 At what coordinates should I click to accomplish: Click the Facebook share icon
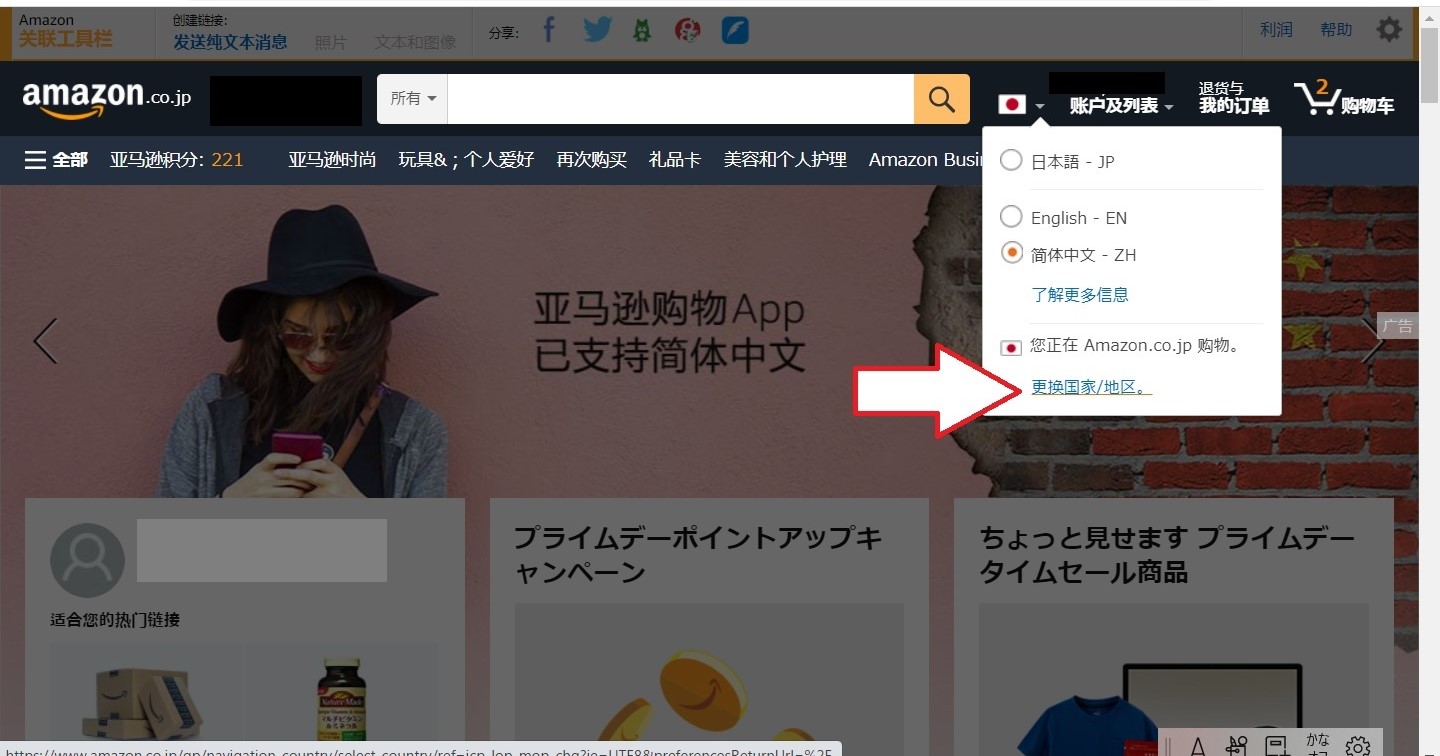549,30
